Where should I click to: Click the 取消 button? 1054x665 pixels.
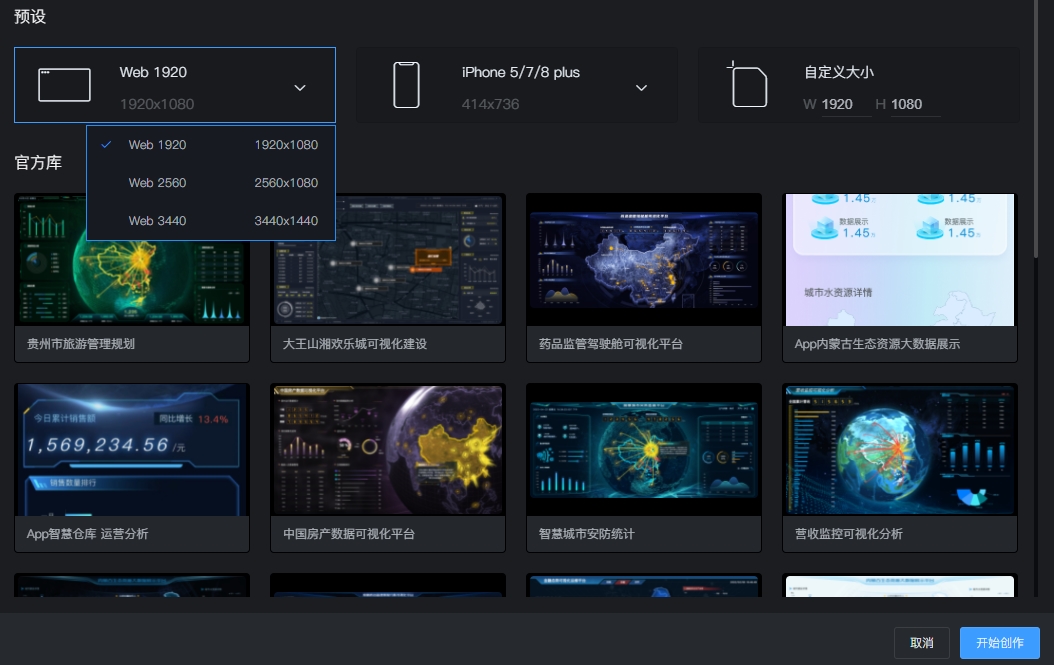(922, 643)
